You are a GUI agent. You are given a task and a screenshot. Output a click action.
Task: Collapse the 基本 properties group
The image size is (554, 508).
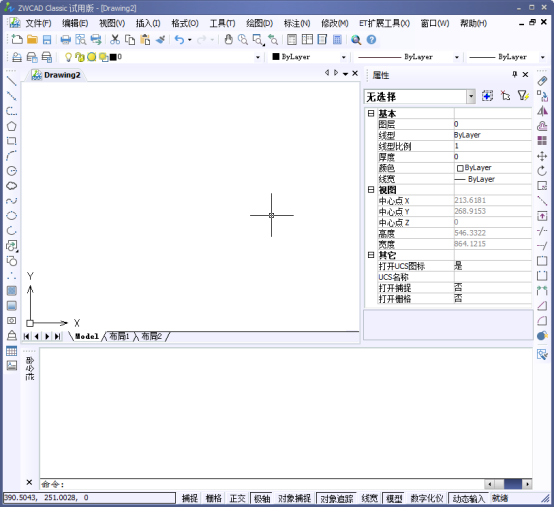pyautogui.click(x=371, y=113)
